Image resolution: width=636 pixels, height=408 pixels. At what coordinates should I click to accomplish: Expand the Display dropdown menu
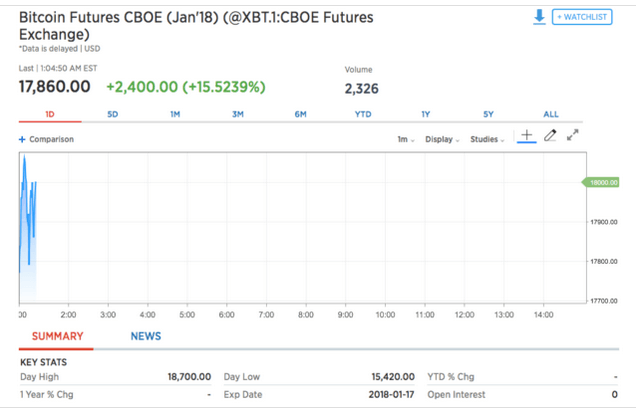(442, 140)
